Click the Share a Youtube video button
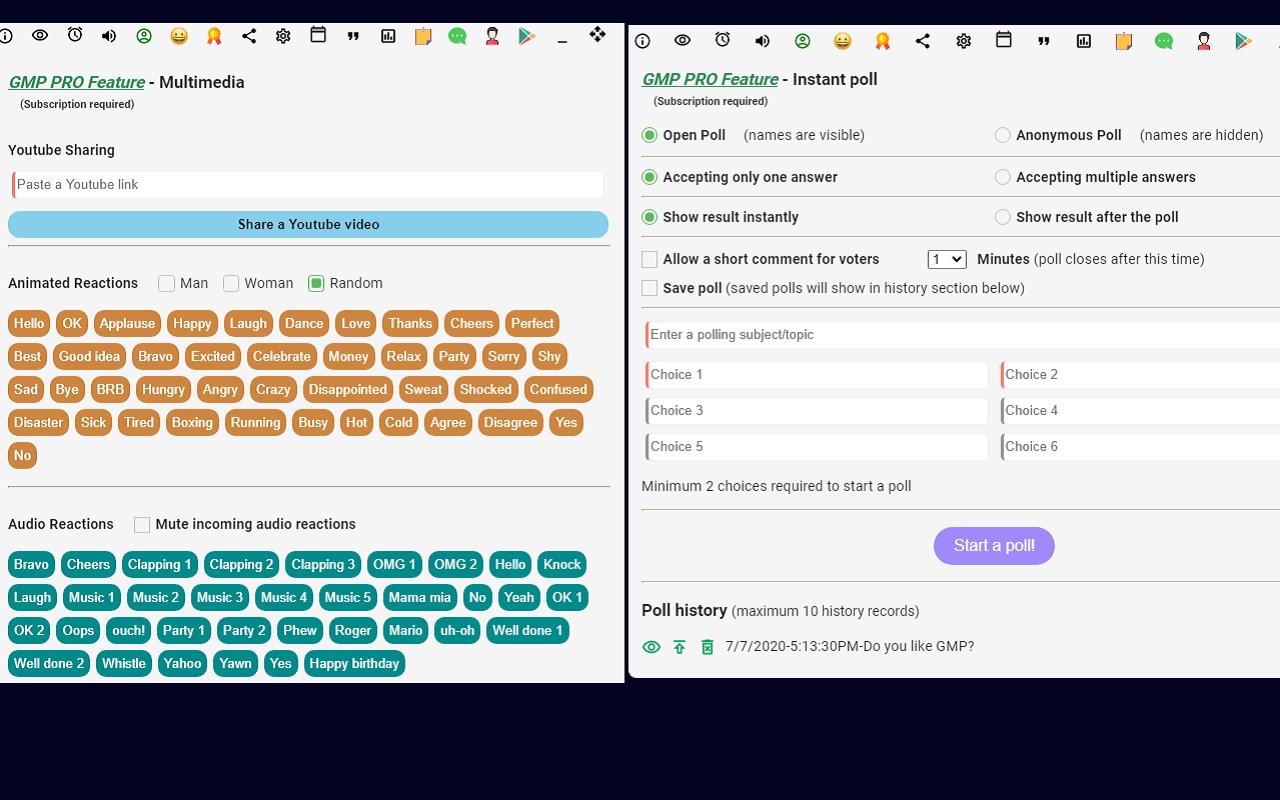1280x800 pixels. click(308, 224)
